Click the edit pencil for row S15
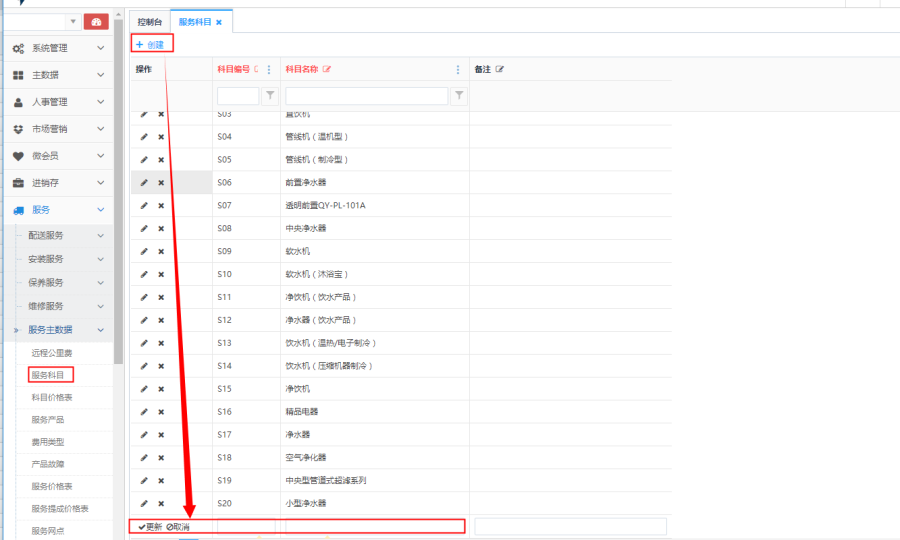 pyautogui.click(x=144, y=389)
